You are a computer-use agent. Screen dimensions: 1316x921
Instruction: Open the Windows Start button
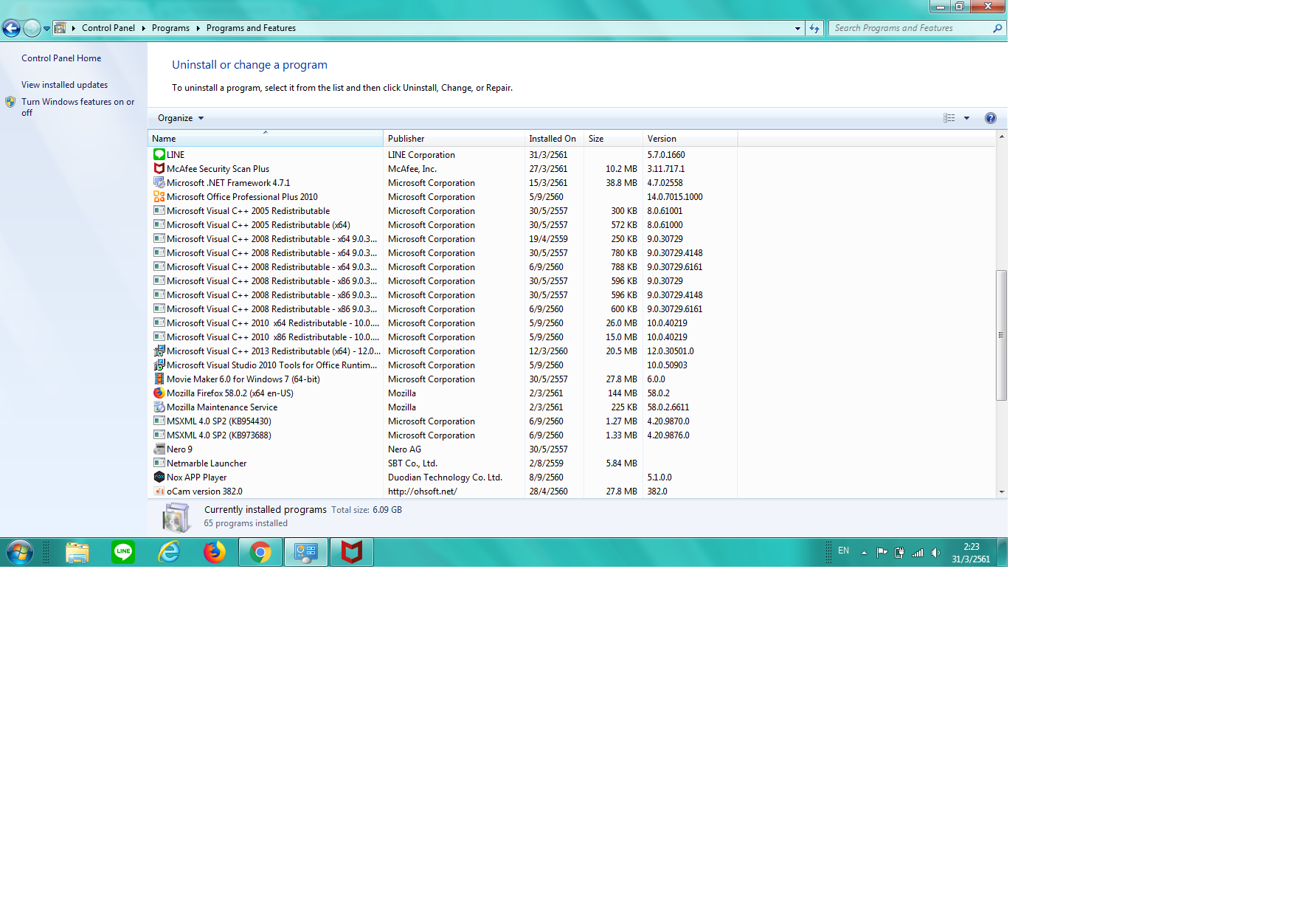point(19,552)
